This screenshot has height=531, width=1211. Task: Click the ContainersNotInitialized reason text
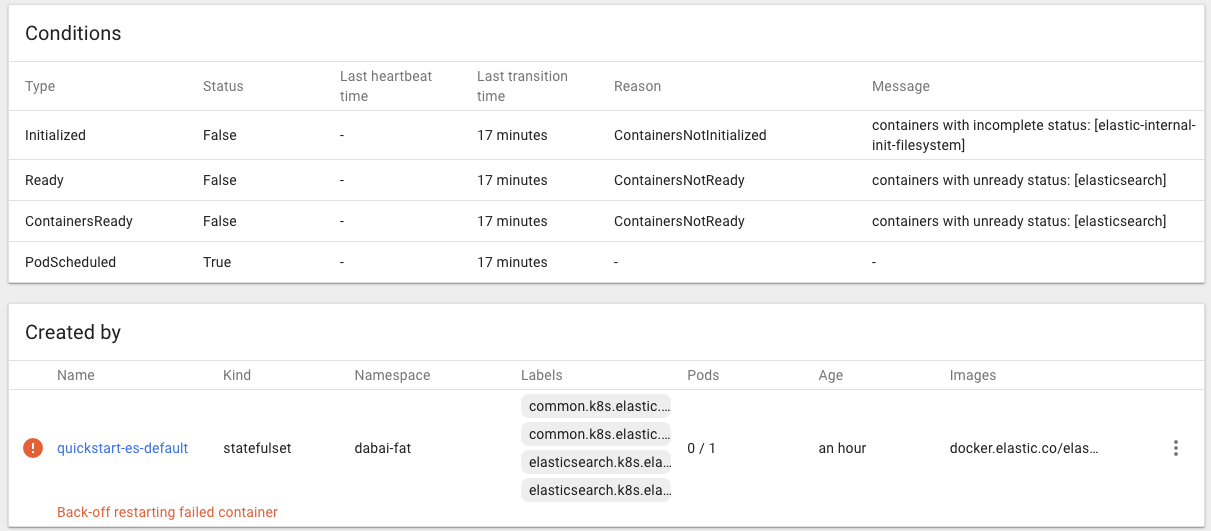(690, 135)
